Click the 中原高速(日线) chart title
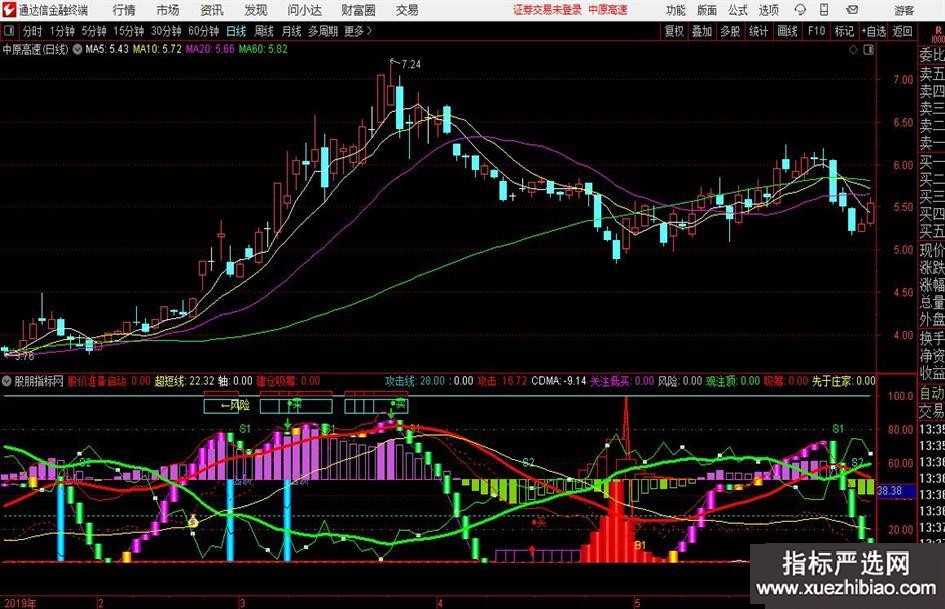This screenshot has width=945, height=609. click(36, 49)
